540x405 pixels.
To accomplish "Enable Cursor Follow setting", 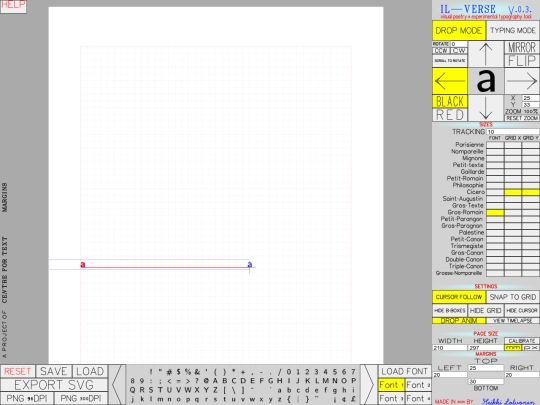I will tap(459, 297).
